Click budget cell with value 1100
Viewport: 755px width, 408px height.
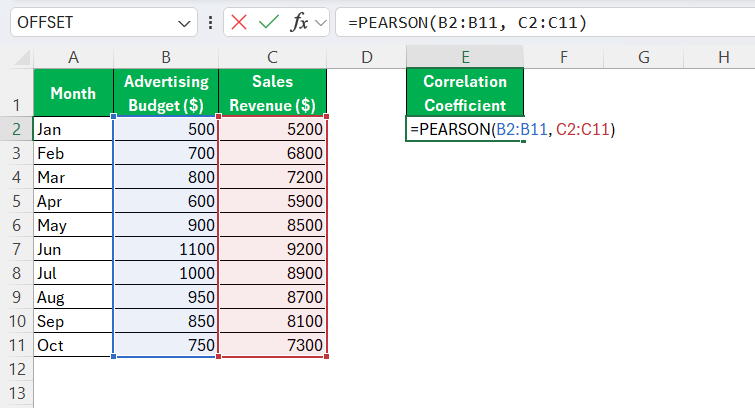click(x=166, y=249)
